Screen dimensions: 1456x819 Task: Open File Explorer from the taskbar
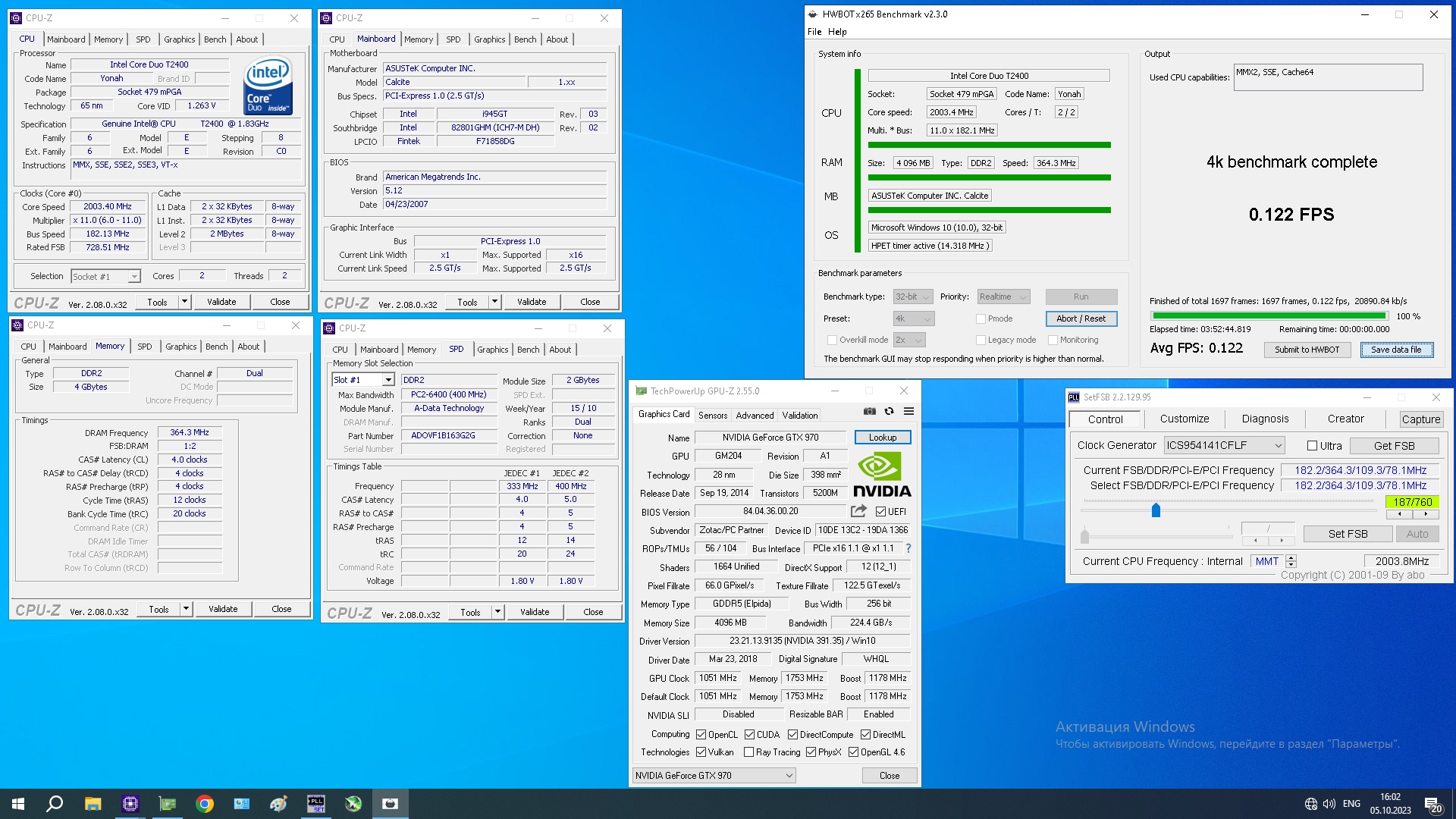(x=93, y=804)
